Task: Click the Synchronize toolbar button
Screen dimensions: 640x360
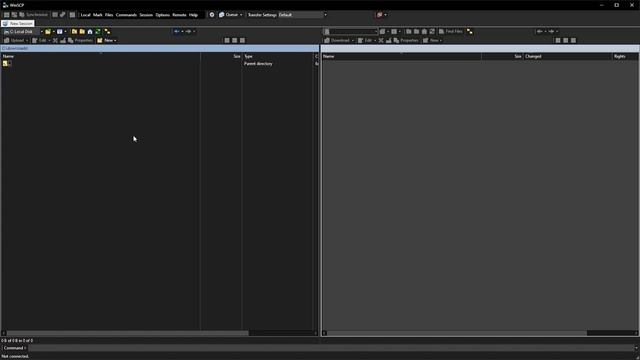Action: click(33, 15)
